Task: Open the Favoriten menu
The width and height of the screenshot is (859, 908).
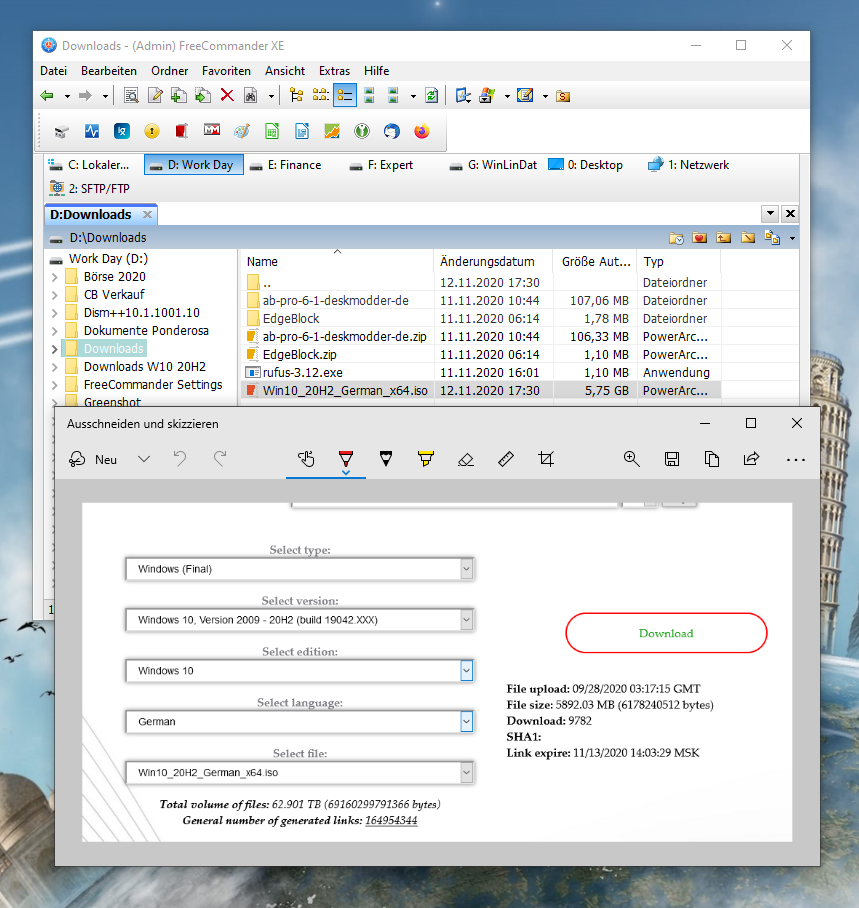Action: (x=226, y=71)
